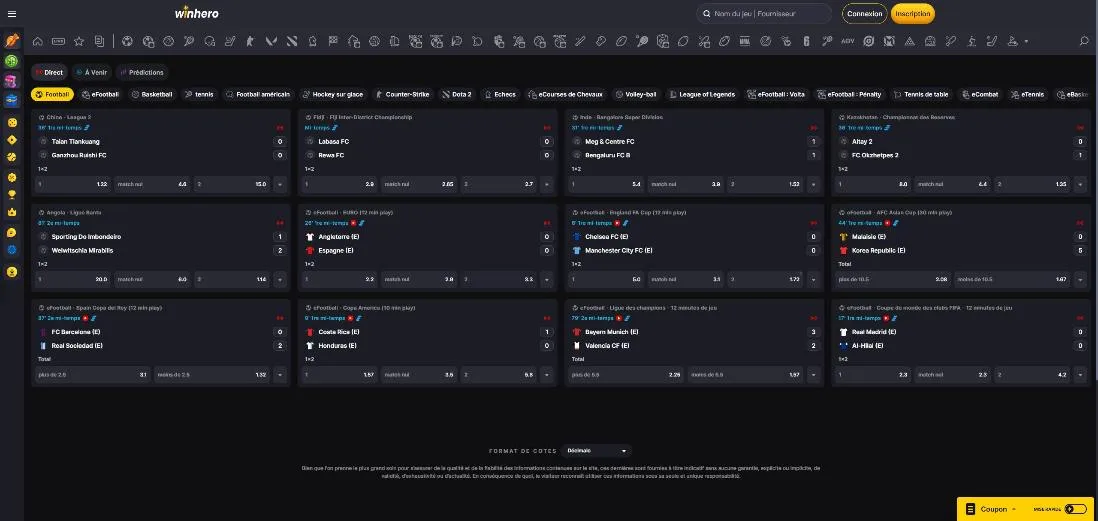This screenshot has height=521, width=1098.
Task: Expand more markets for Angleterre vs Espagne
Action: [547, 279]
